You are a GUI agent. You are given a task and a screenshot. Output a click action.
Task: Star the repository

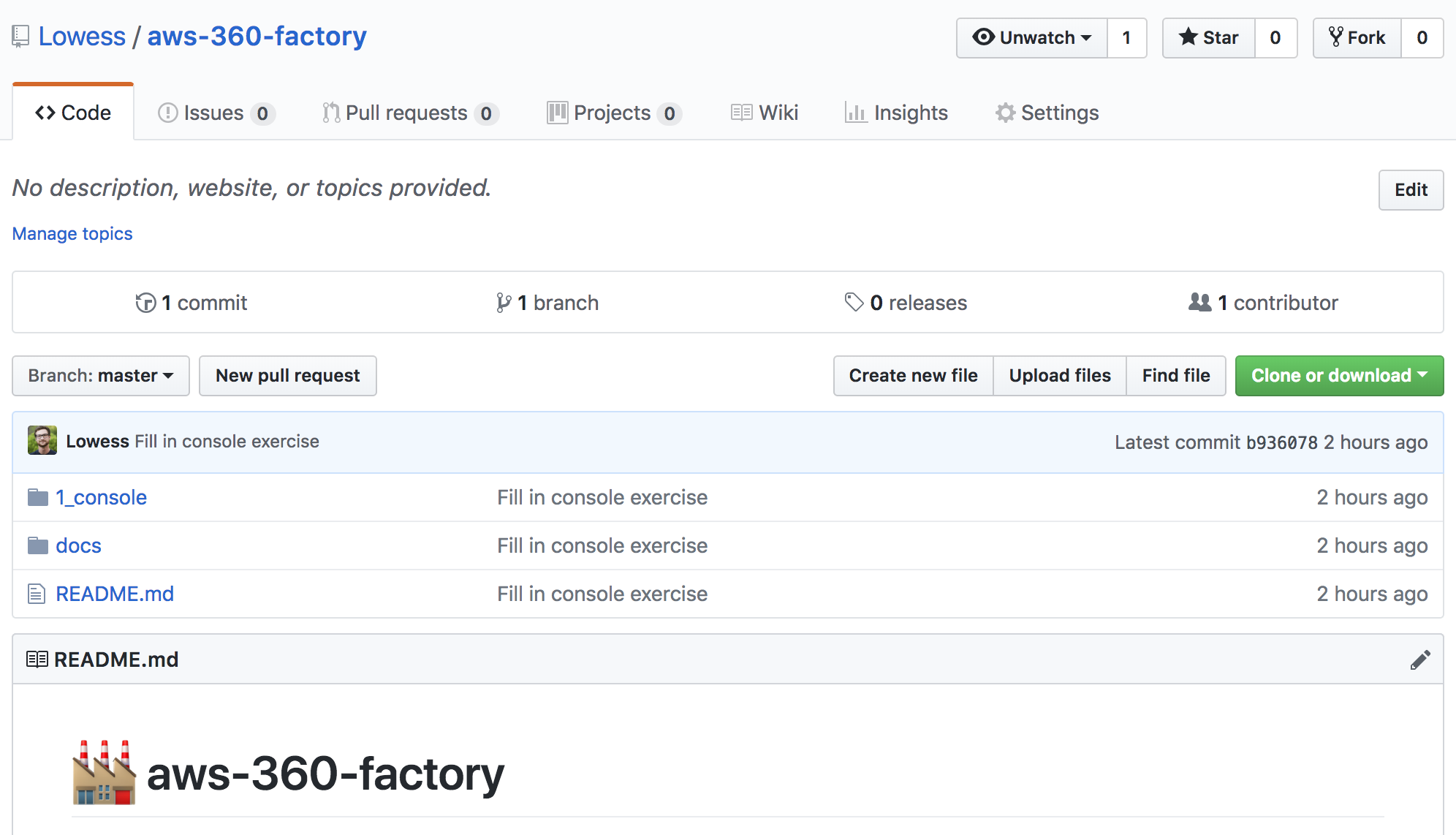tap(1209, 38)
